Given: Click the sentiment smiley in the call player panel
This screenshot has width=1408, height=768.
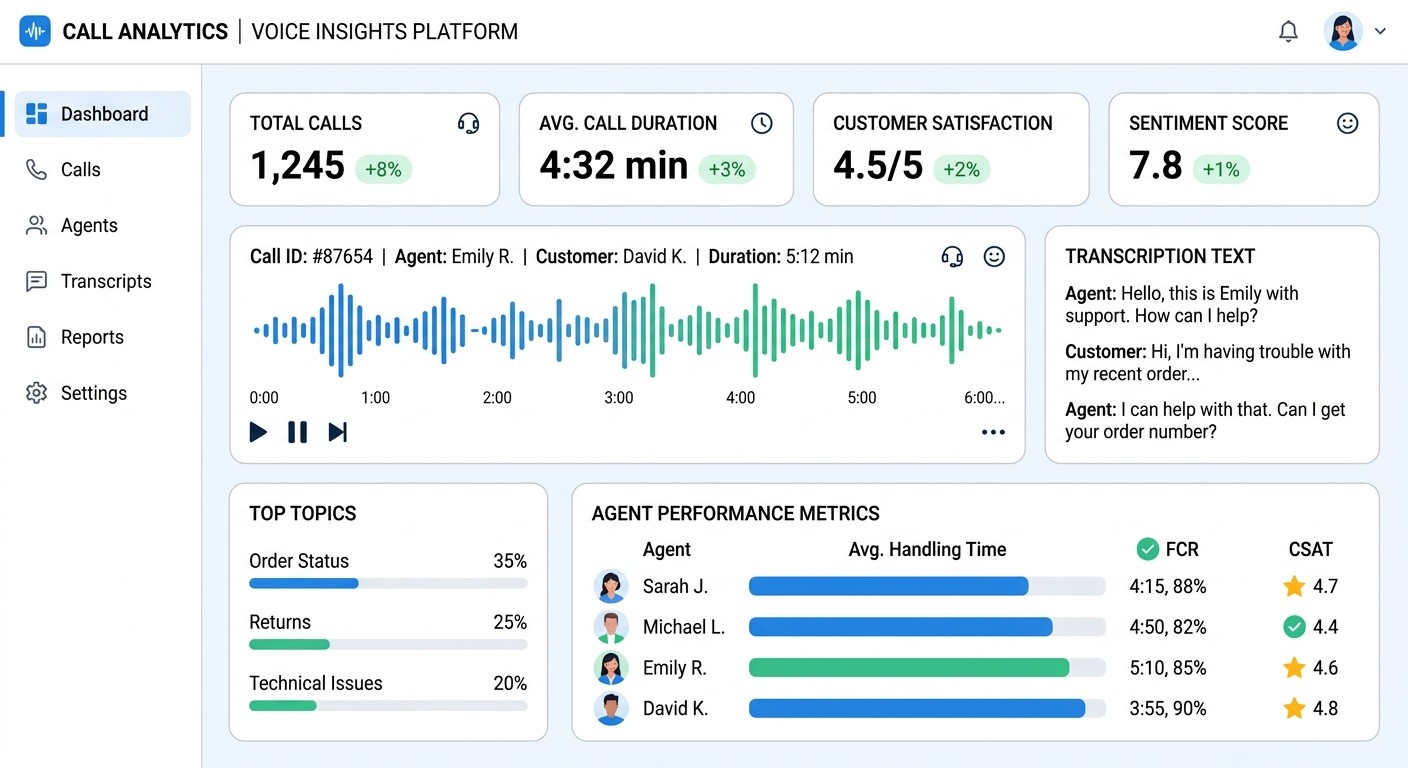Looking at the screenshot, I should pyautogui.click(x=994, y=256).
